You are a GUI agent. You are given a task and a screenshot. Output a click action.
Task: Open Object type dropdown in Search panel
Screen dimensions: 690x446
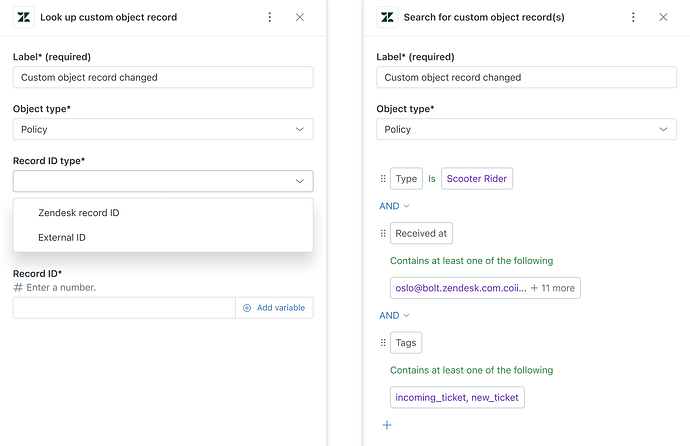point(527,129)
